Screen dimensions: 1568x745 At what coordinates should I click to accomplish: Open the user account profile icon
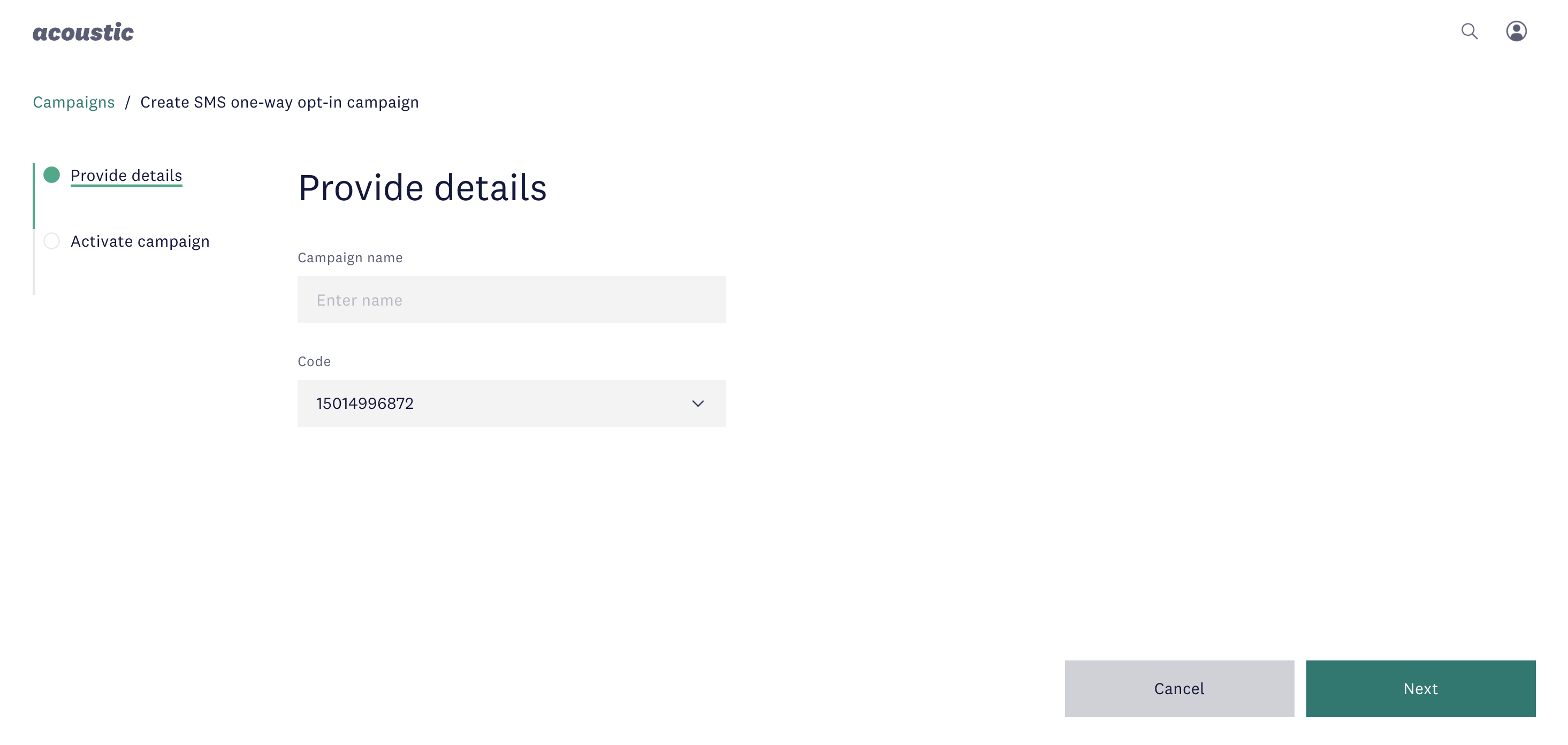coord(1516,31)
